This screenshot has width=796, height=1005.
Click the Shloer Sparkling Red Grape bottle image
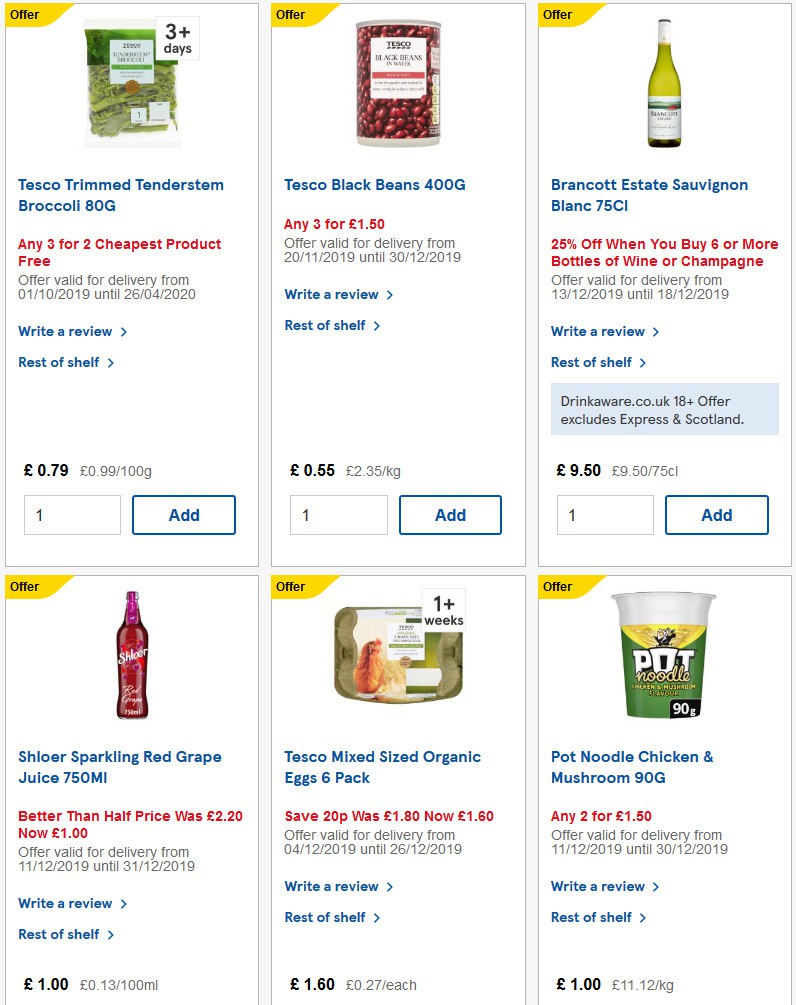[132, 655]
